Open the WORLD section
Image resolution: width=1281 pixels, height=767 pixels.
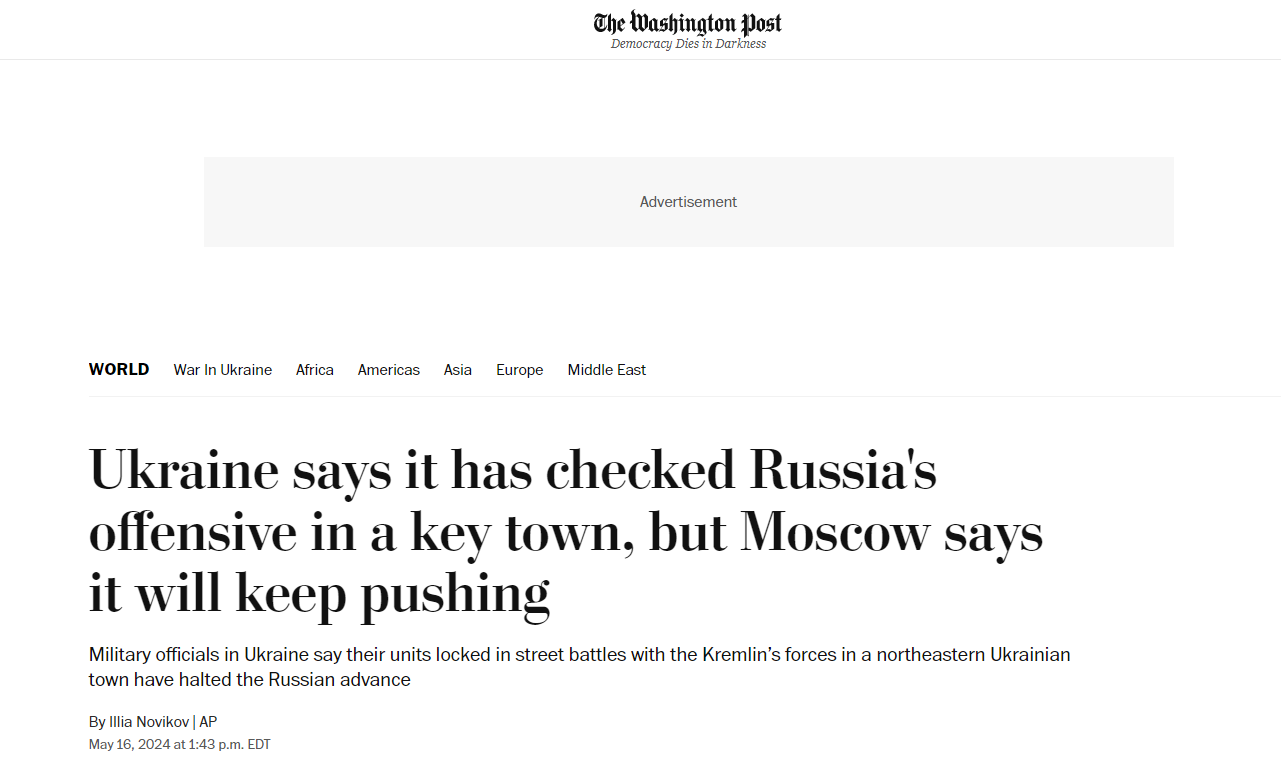119,370
